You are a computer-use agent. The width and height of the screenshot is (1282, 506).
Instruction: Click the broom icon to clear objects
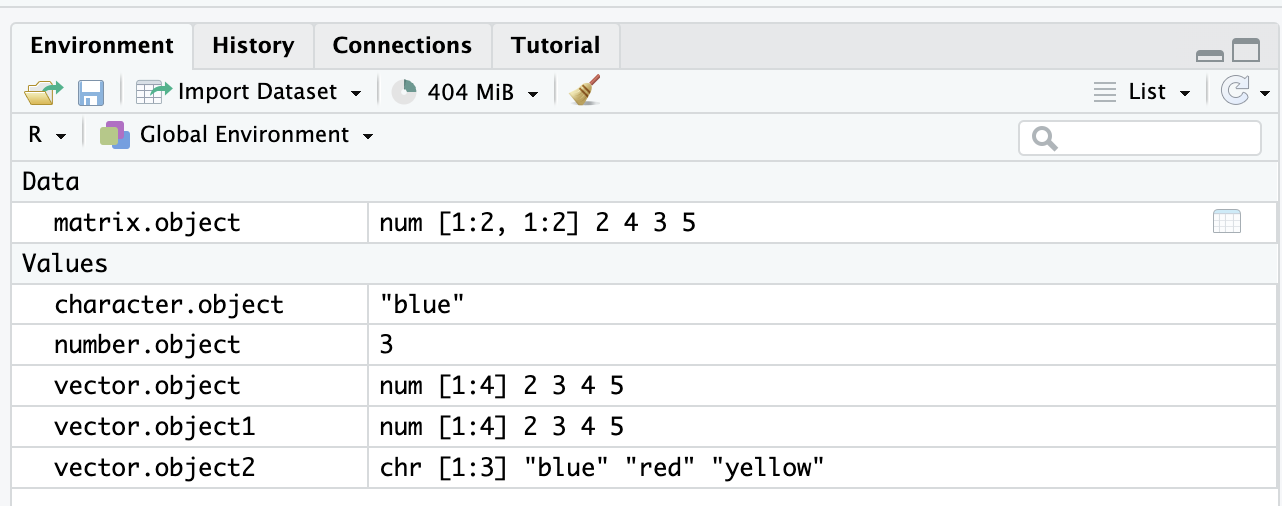(584, 91)
